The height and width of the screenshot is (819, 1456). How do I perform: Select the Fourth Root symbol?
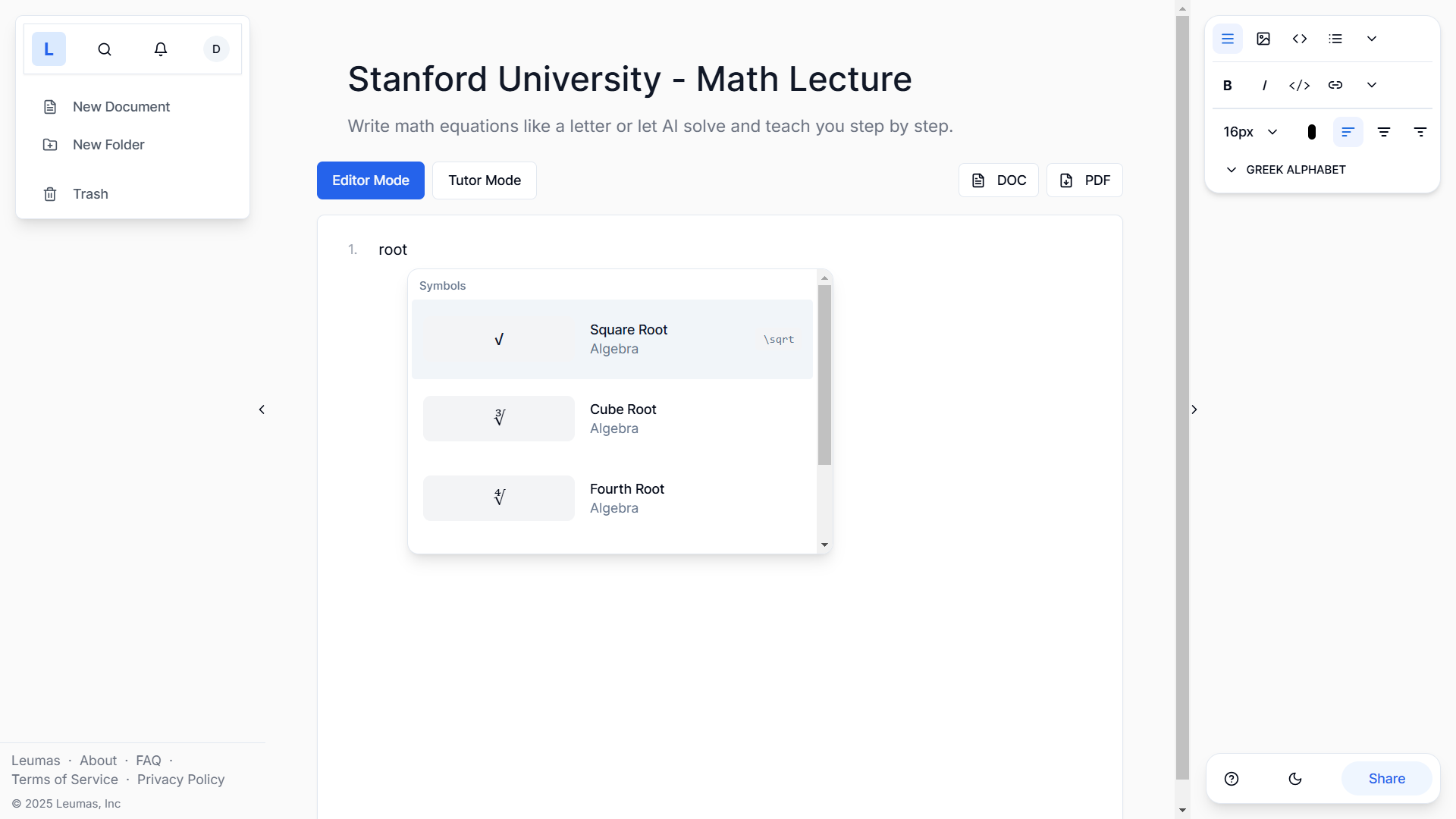pos(612,498)
